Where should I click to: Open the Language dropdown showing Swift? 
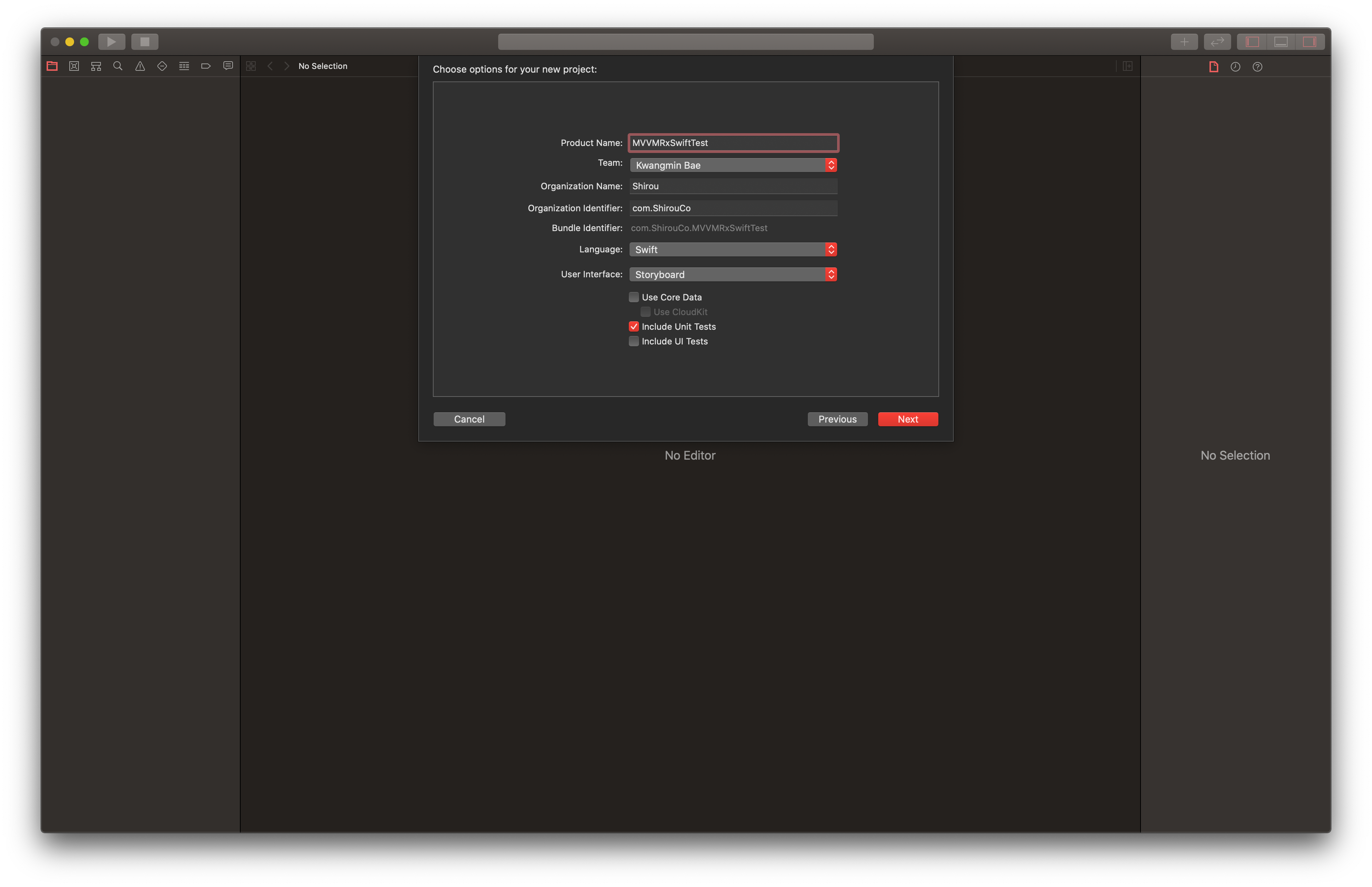pos(733,249)
